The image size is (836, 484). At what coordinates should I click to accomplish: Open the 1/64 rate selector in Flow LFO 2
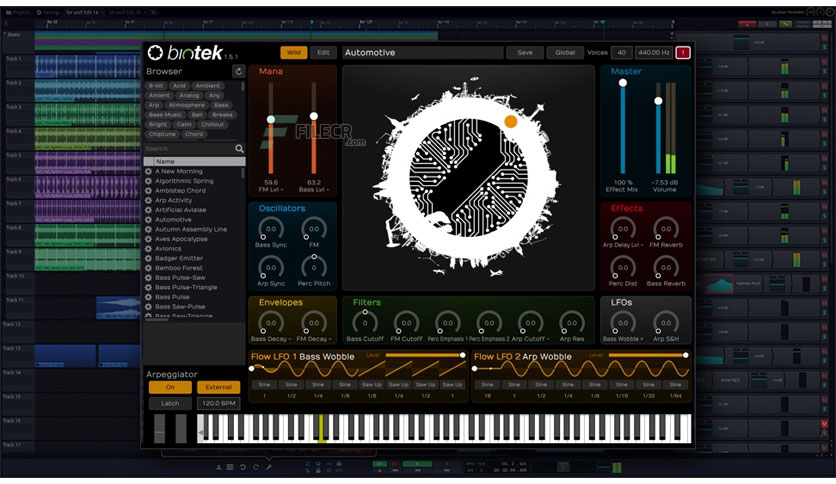tap(675, 396)
